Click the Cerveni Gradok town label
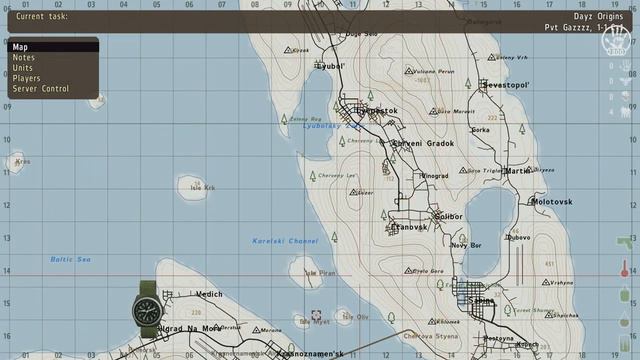 point(423,143)
